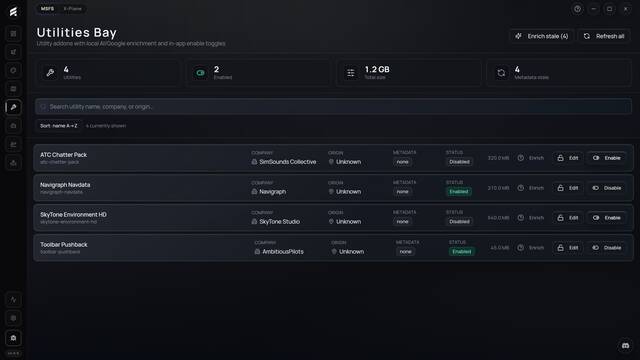Focus the search utility name input field
This screenshot has height=360, width=640.
click(333, 107)
